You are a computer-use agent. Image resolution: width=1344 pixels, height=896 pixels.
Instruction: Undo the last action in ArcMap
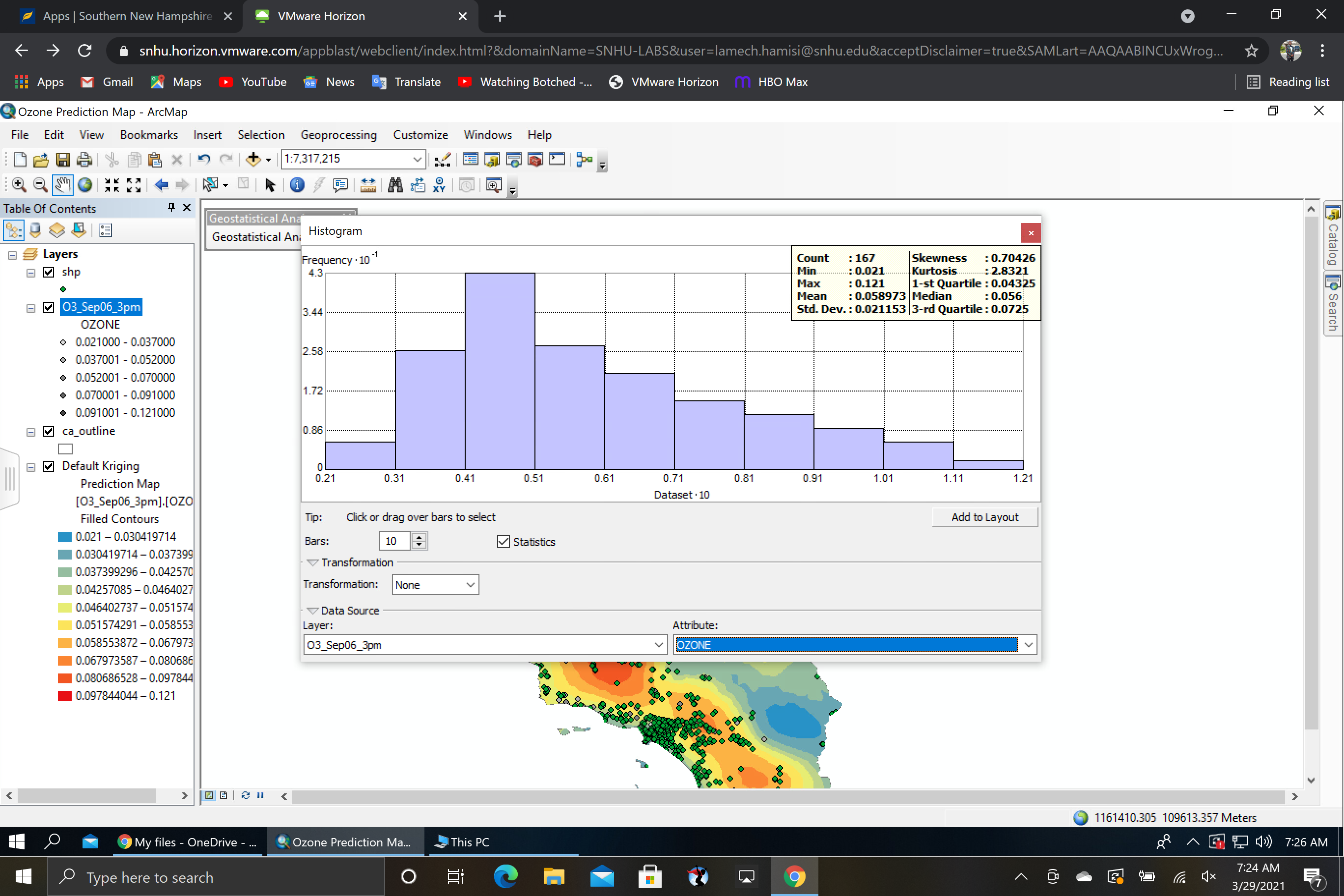tap(203, 160)
